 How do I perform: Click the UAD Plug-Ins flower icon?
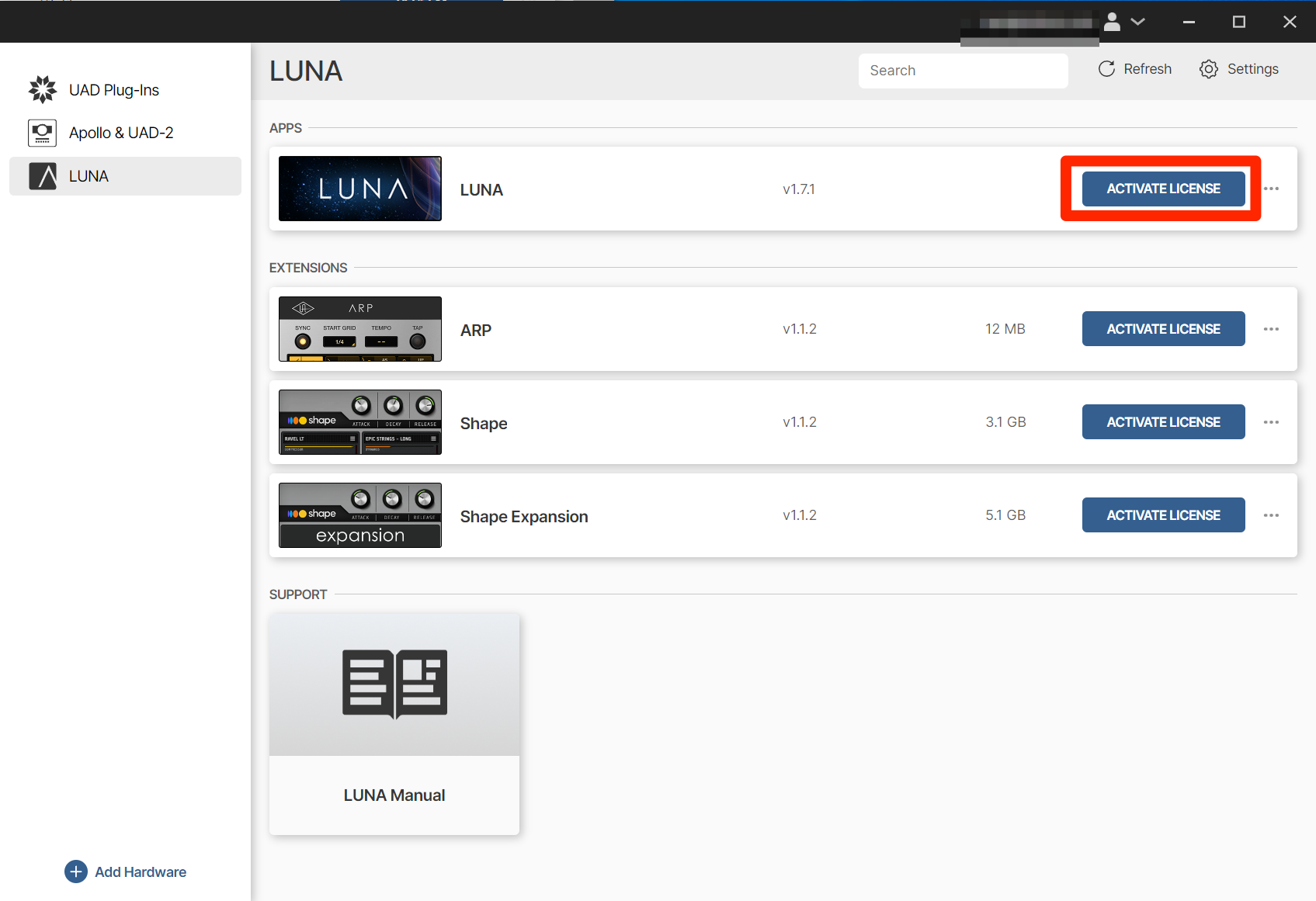43,89
